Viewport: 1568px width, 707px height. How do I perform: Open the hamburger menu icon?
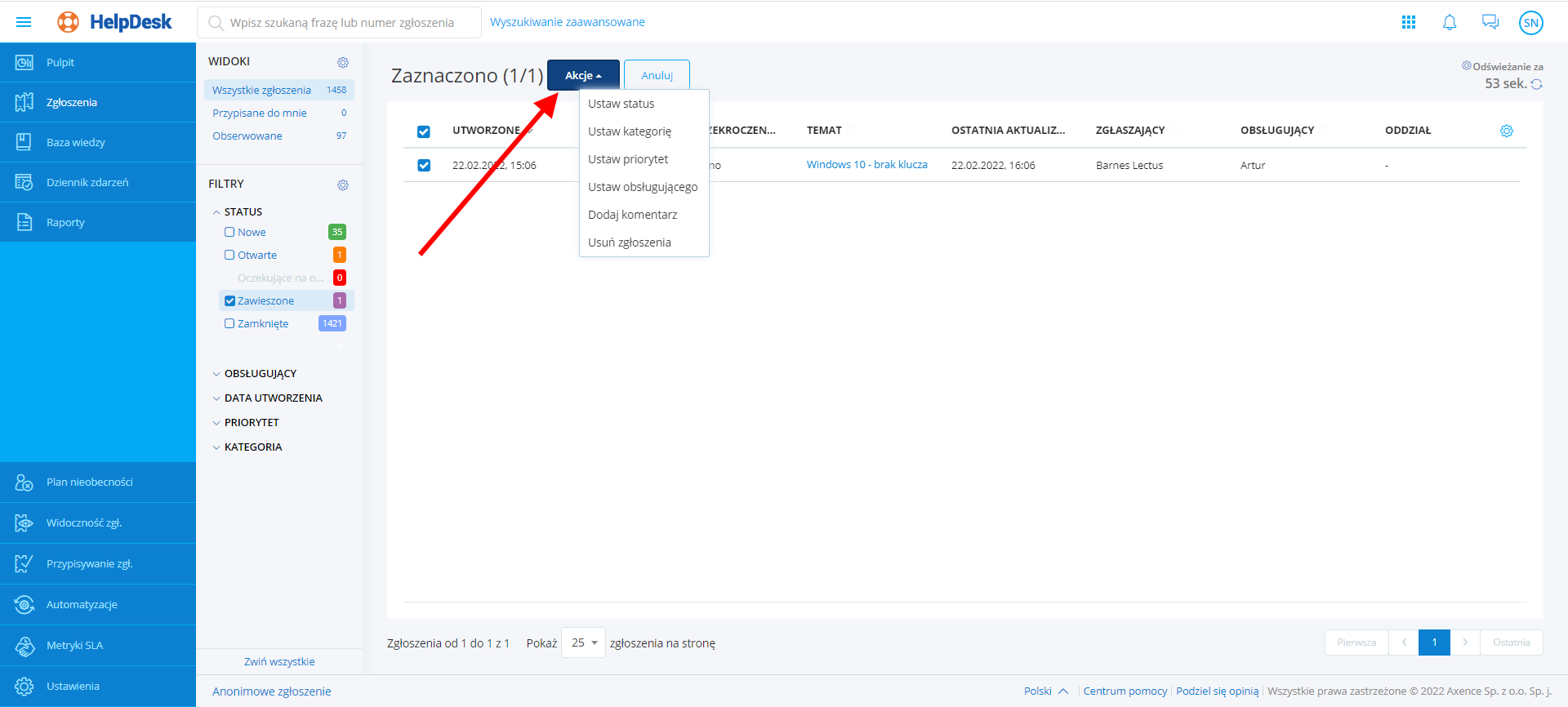(x=24, y=22)
